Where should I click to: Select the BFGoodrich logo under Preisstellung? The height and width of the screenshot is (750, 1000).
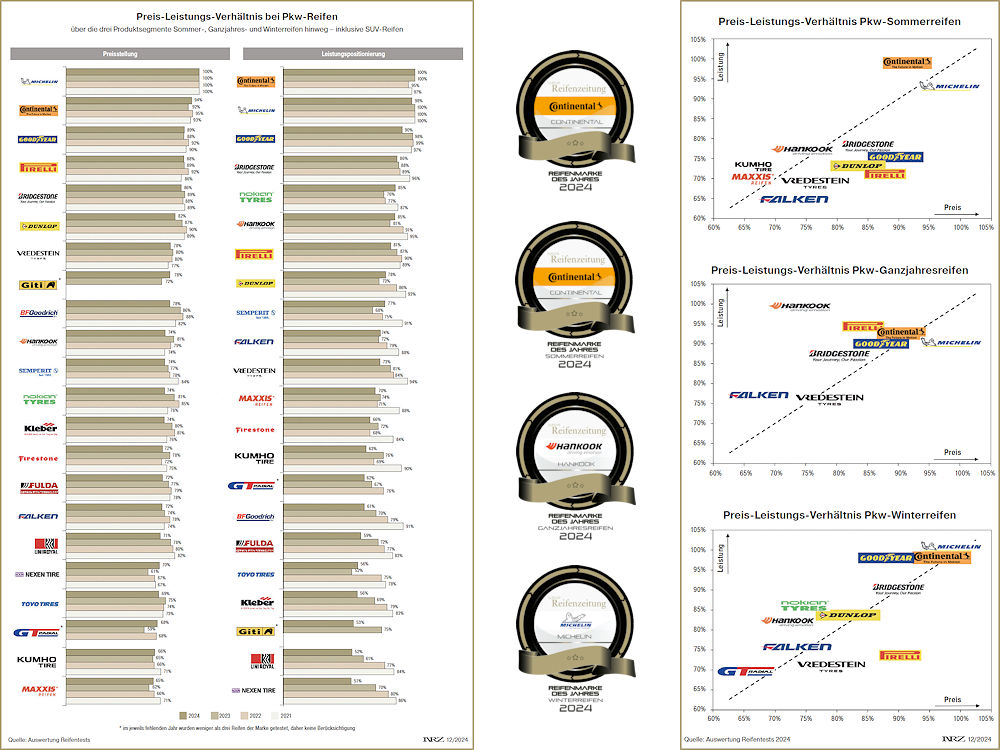tap(39, 313)
